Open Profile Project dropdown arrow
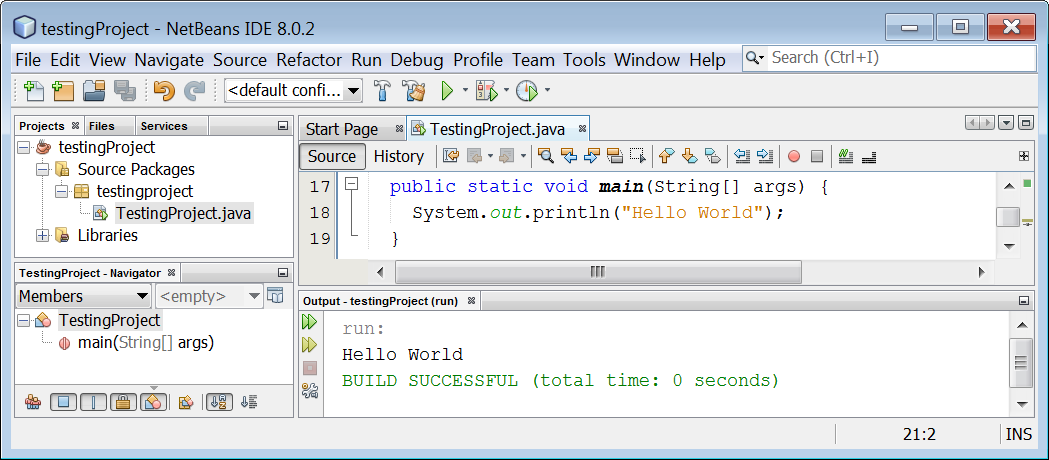 (x=547, y=90)
